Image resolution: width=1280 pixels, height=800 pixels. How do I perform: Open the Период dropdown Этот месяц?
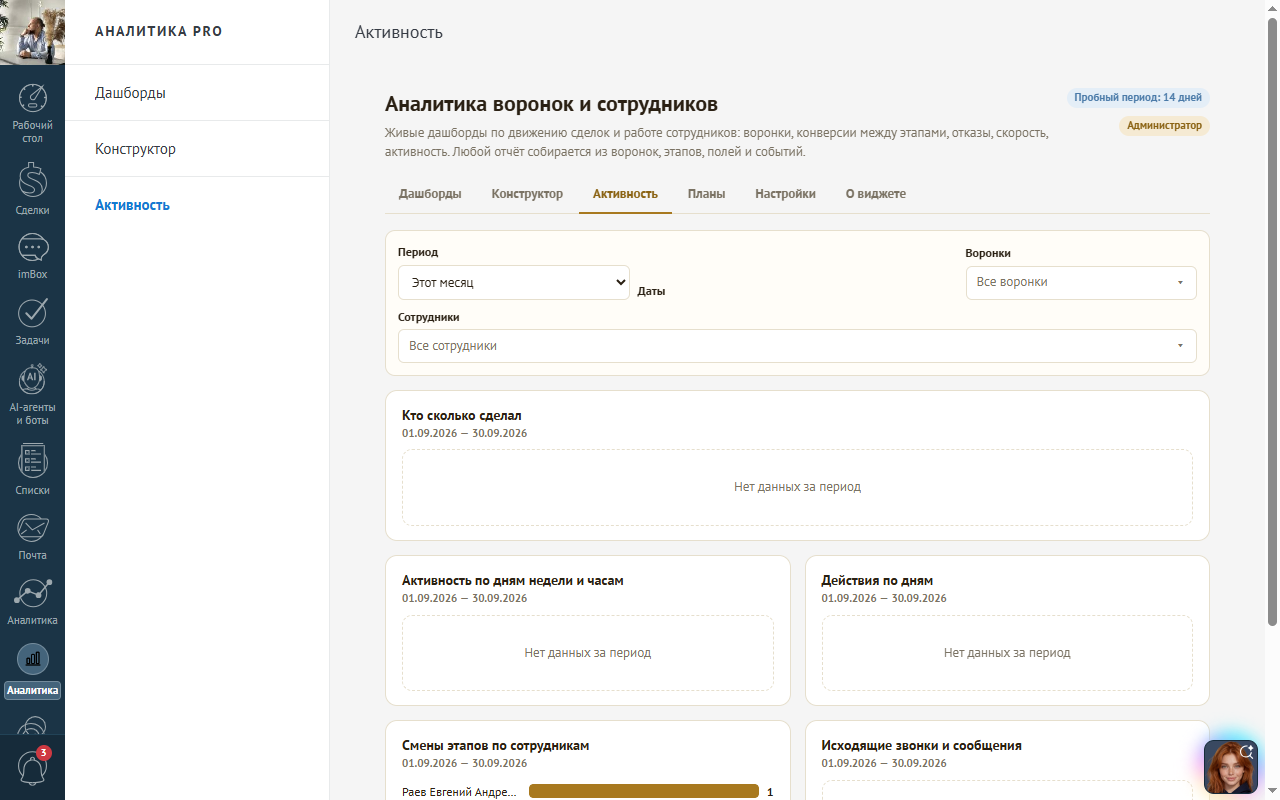point(514,283)
